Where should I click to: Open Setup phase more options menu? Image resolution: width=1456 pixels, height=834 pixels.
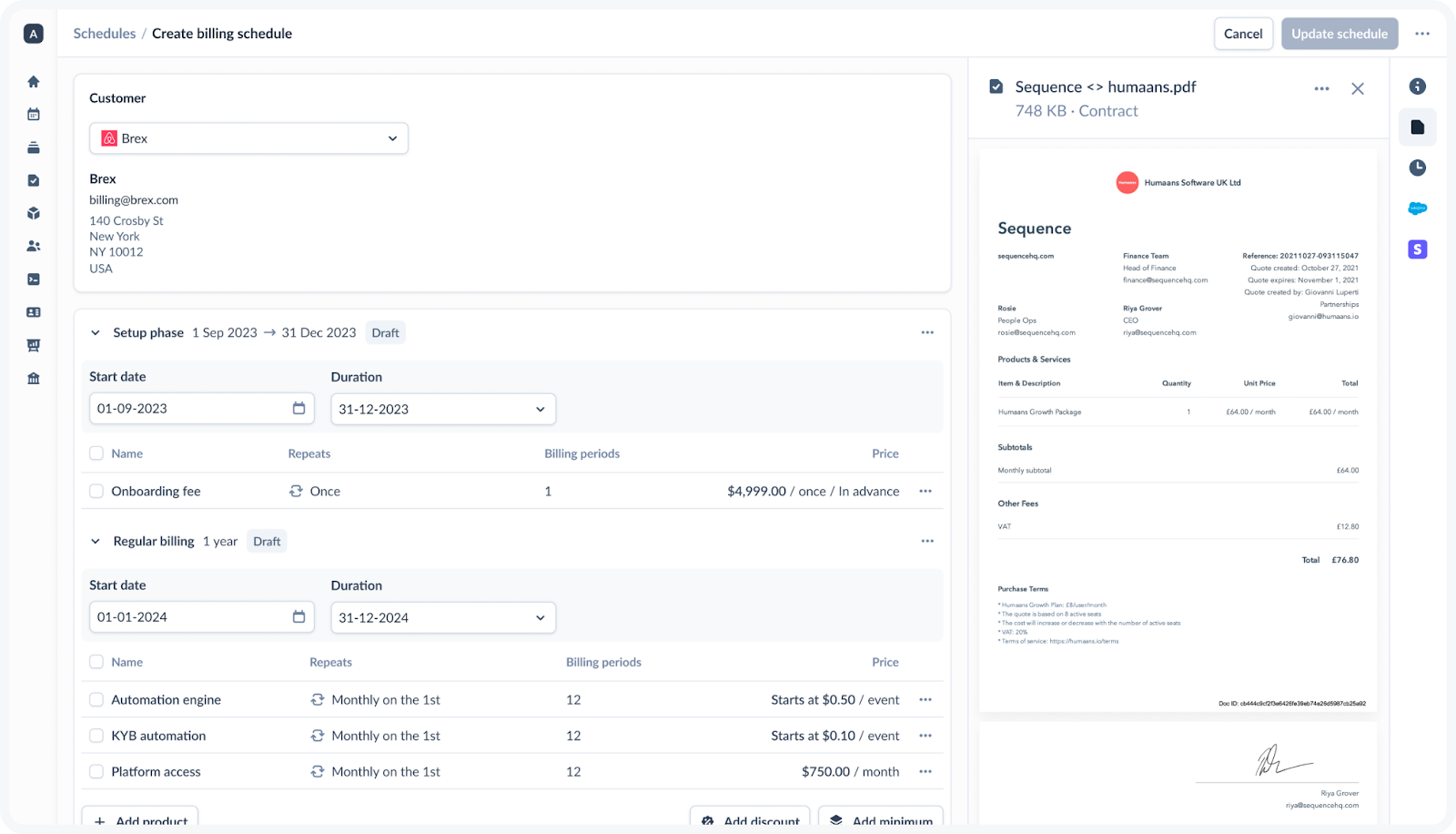pyautogui.click(x=927, y=332)
